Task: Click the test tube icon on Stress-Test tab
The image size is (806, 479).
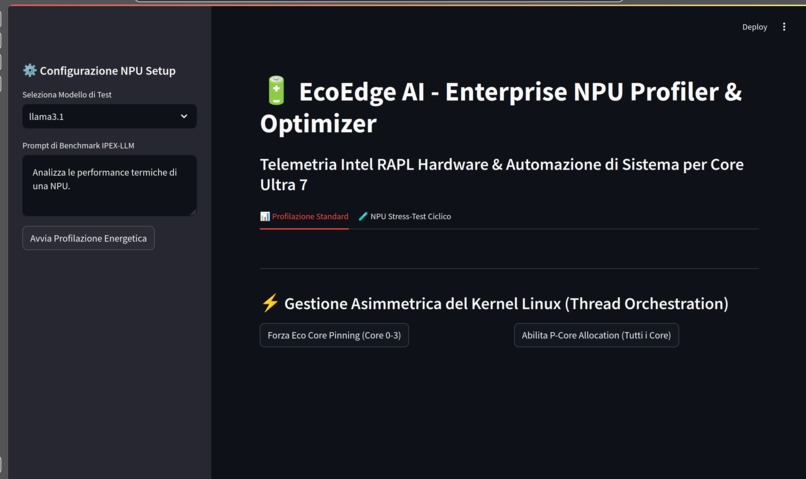Action: tap(363, 216)
